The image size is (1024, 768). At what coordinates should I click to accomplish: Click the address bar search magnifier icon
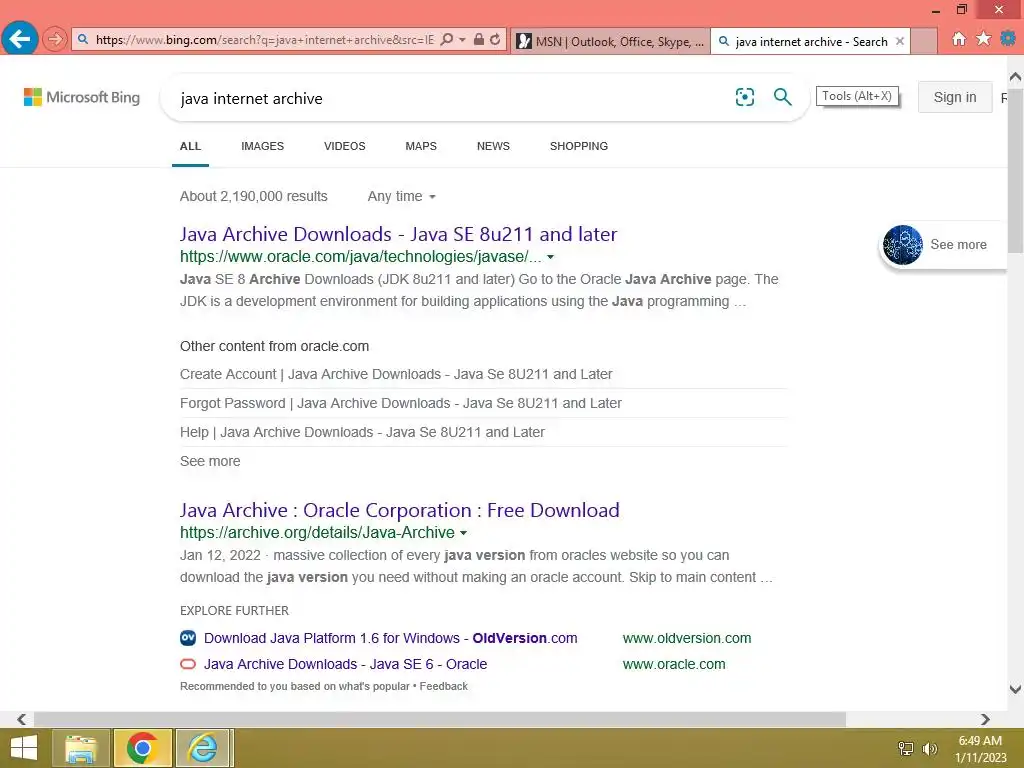coord(447,40)
